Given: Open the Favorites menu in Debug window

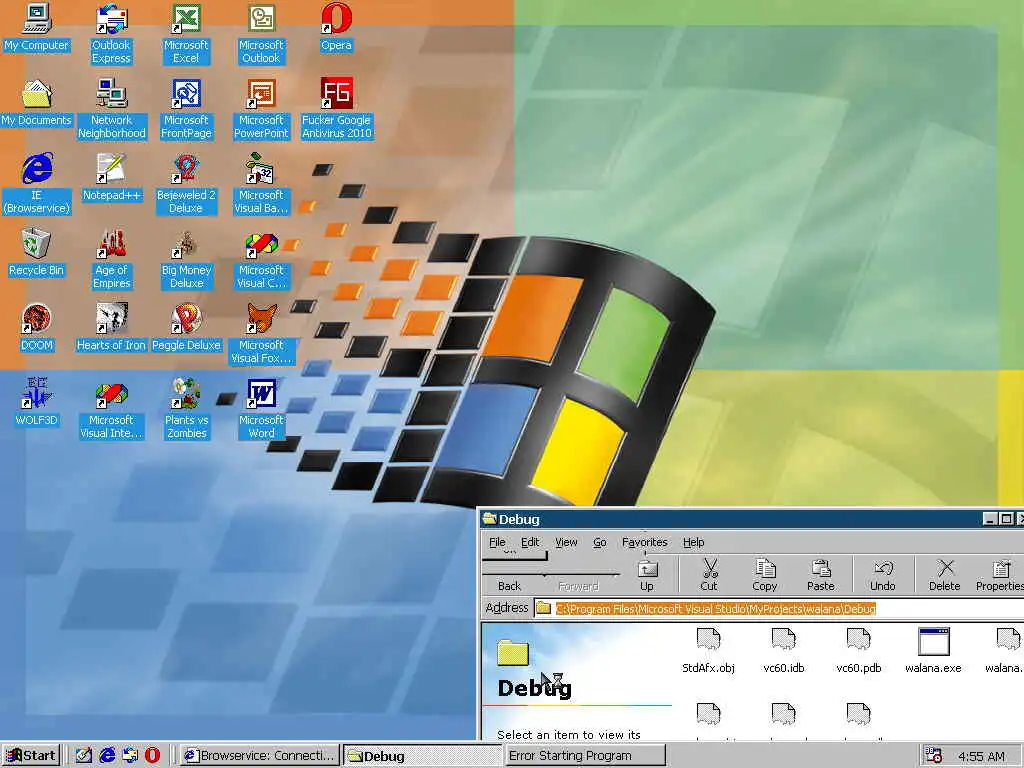Looking at the screenshot, I should 645,542.
